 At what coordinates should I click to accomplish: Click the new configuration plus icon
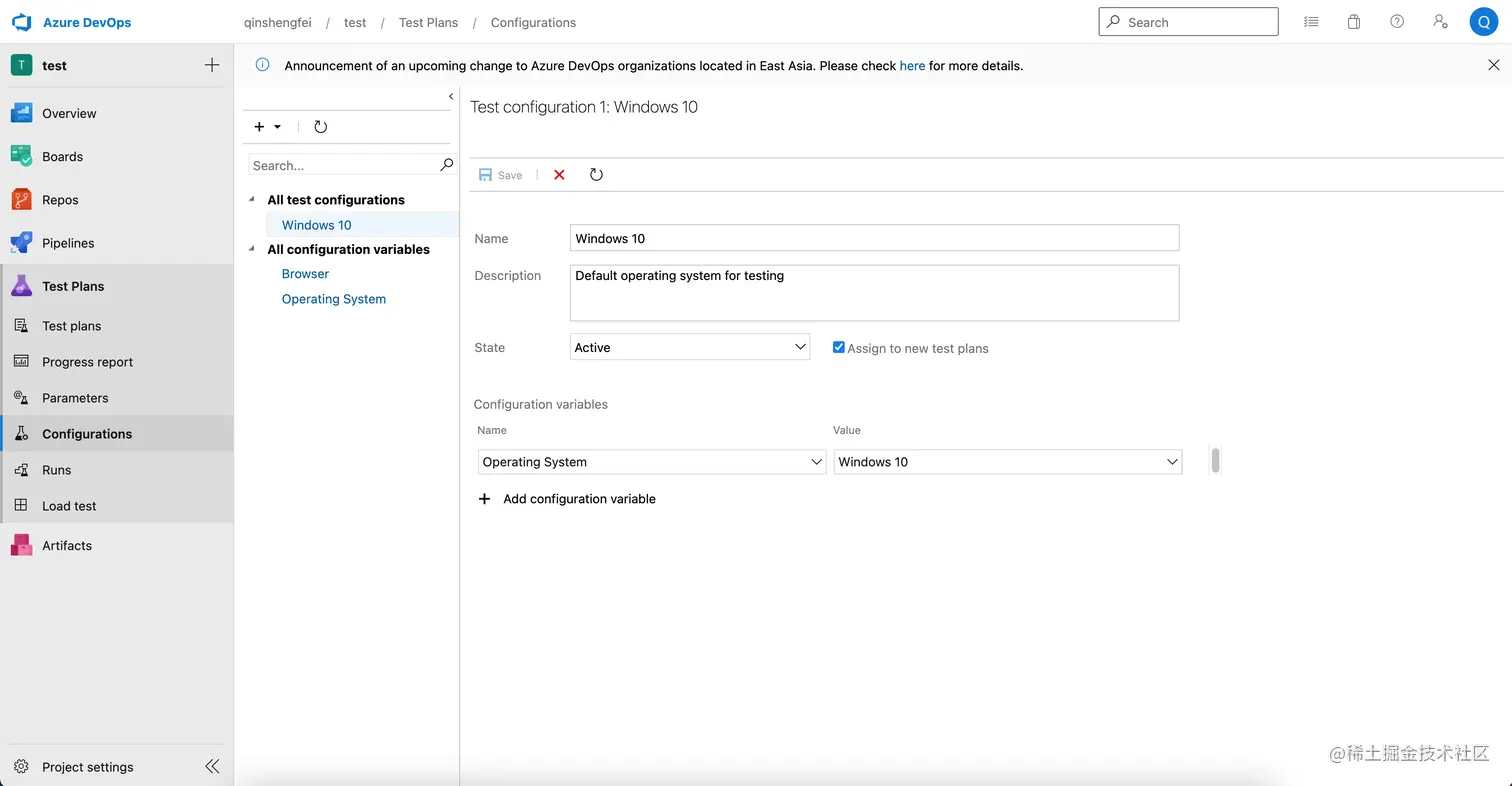coord(260,127)
